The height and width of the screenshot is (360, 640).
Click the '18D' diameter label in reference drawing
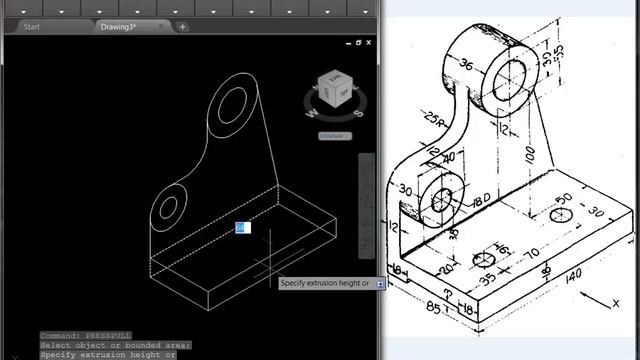(x=481, y=200)
